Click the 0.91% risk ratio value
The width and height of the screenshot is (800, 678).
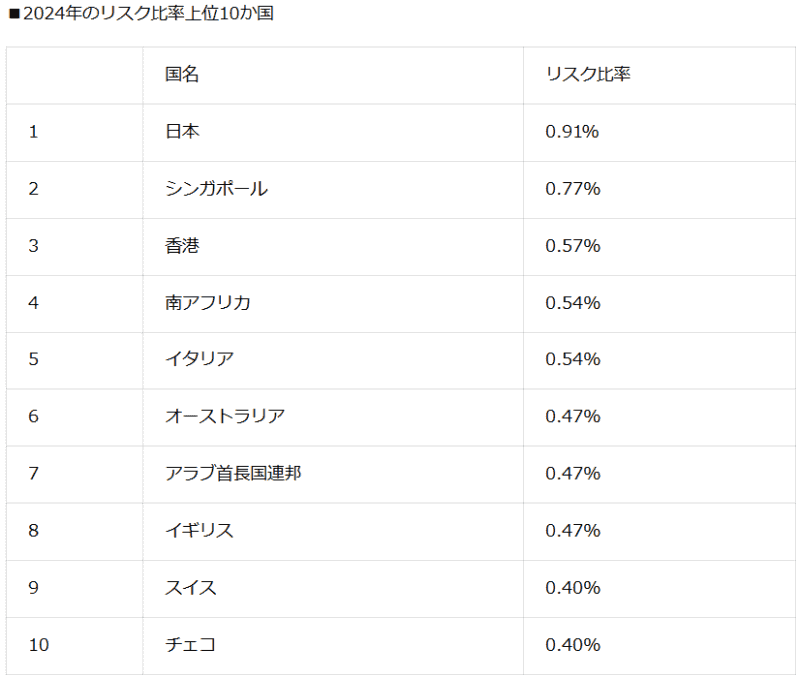click(x=572, y=131)
